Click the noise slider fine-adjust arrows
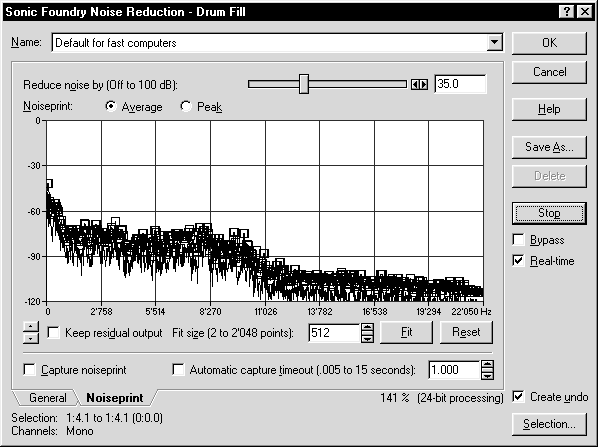 [420, 84]
